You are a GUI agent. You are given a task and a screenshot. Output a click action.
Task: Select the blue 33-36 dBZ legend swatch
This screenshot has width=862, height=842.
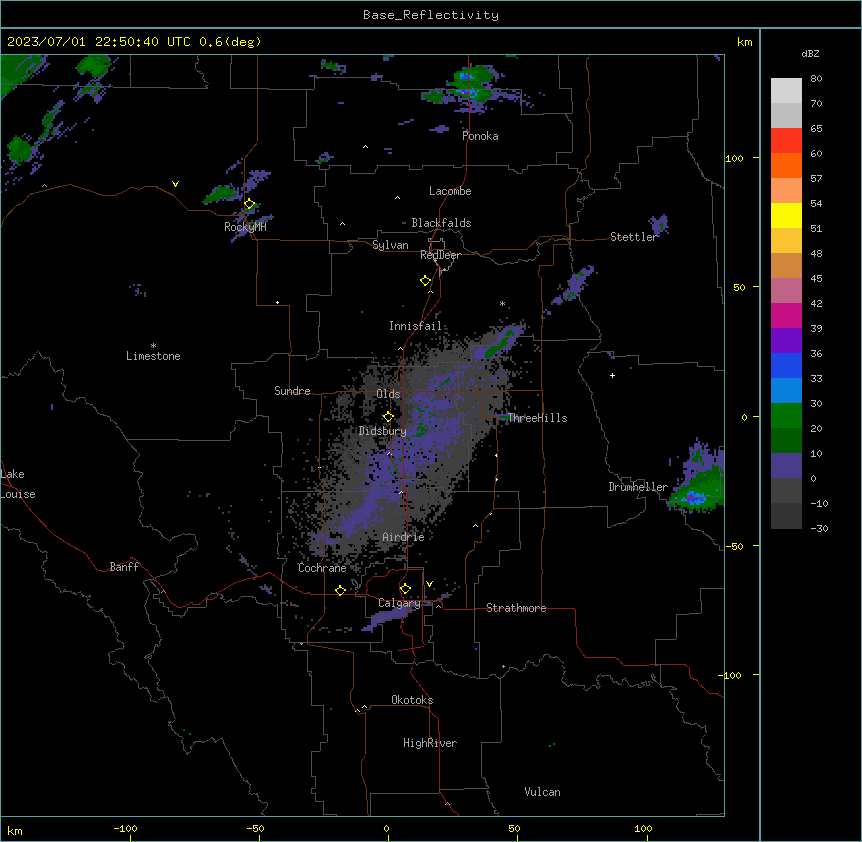click(x=786, y=365)
